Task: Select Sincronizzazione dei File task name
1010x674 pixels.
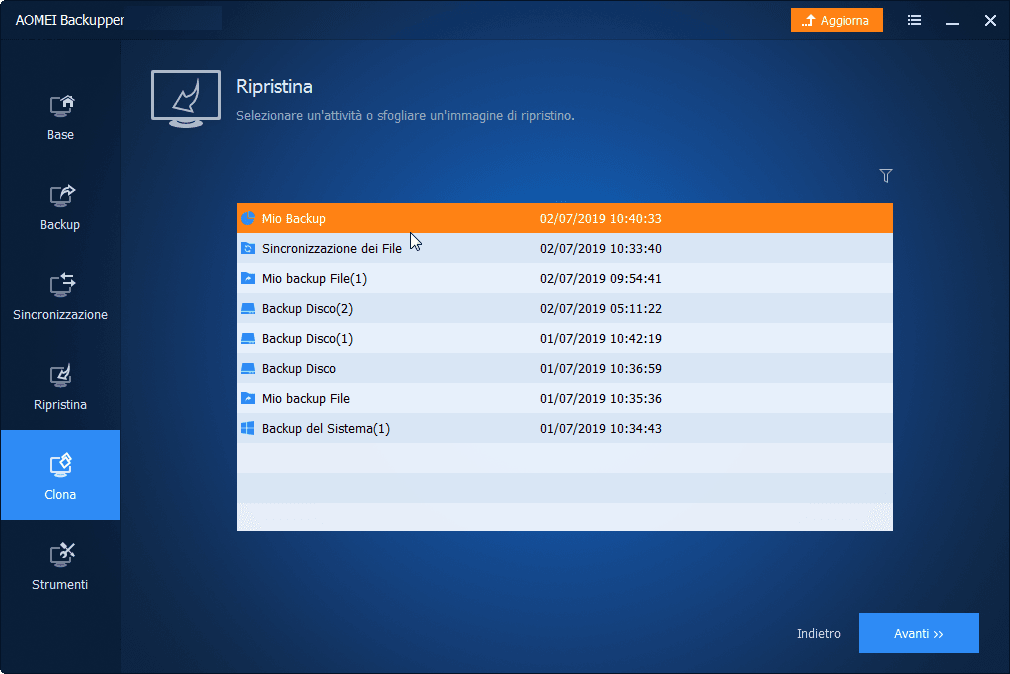Action: [332, 249]
